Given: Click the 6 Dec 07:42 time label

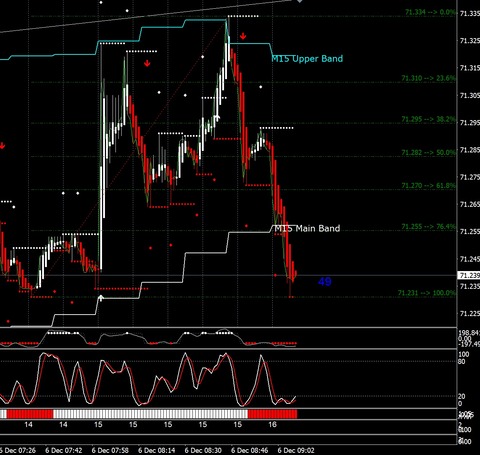Looking at the screenshot, I should click(64, 450).
